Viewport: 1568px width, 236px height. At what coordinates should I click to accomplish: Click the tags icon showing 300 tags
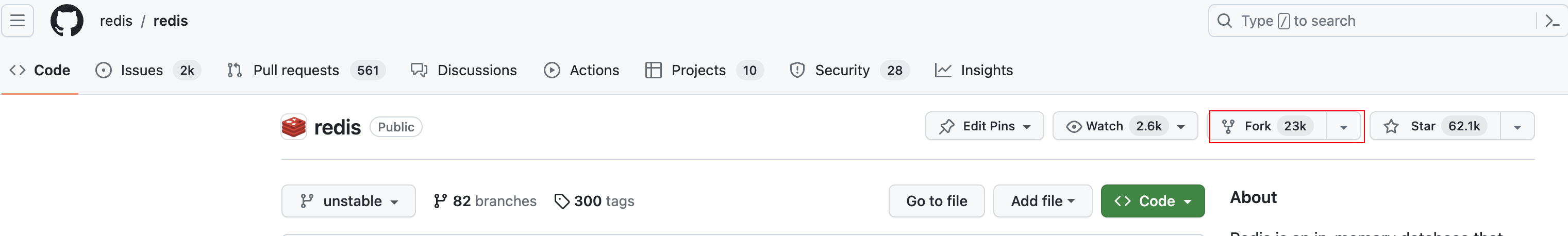point(561,201)
